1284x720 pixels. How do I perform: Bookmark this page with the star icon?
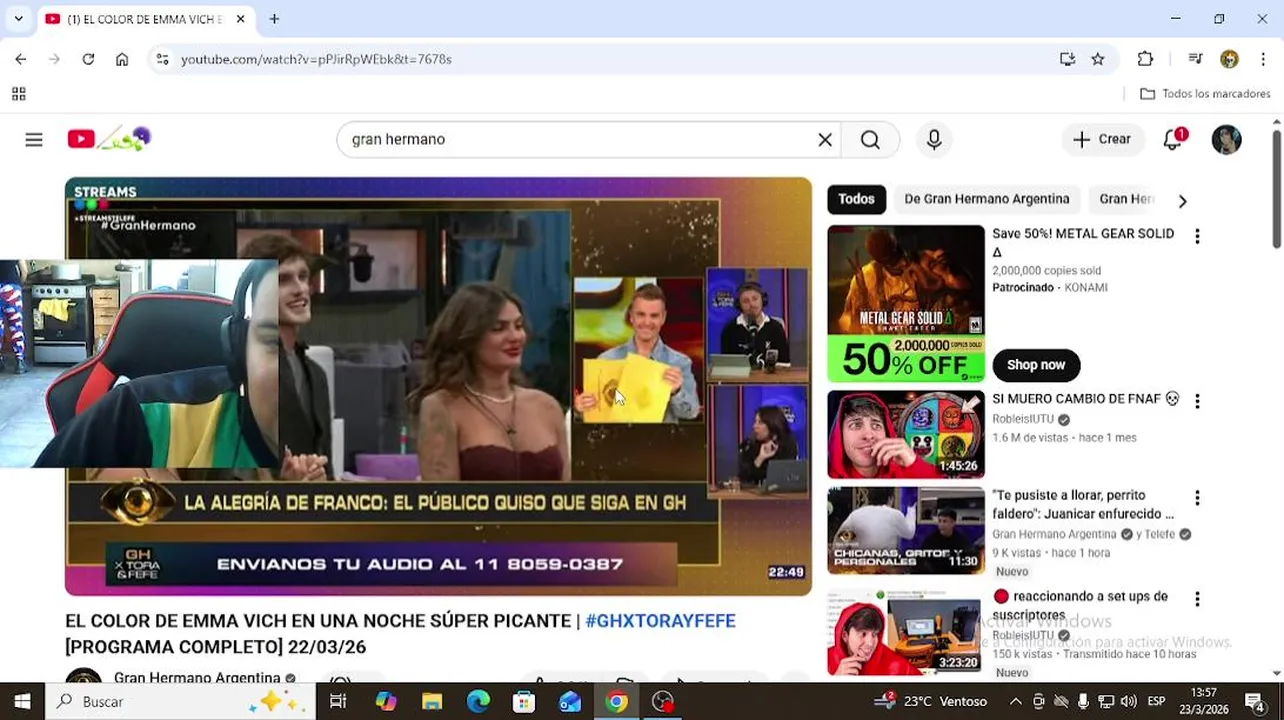[x=1098, y=59]
